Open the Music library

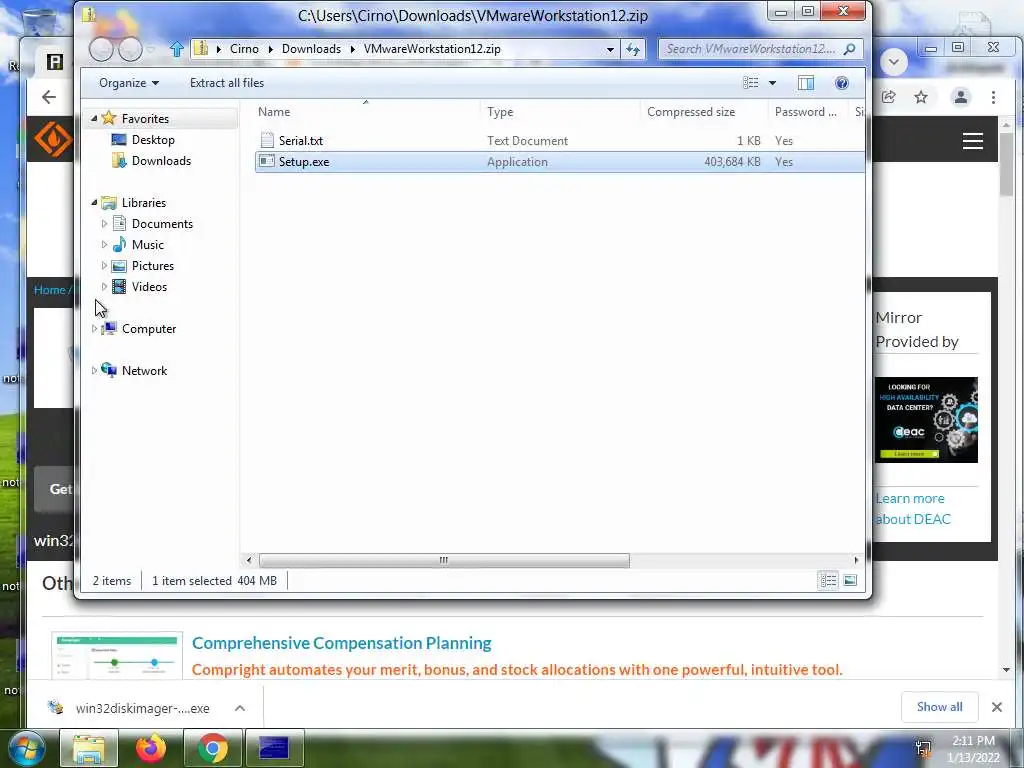click(x=148, y=244)
